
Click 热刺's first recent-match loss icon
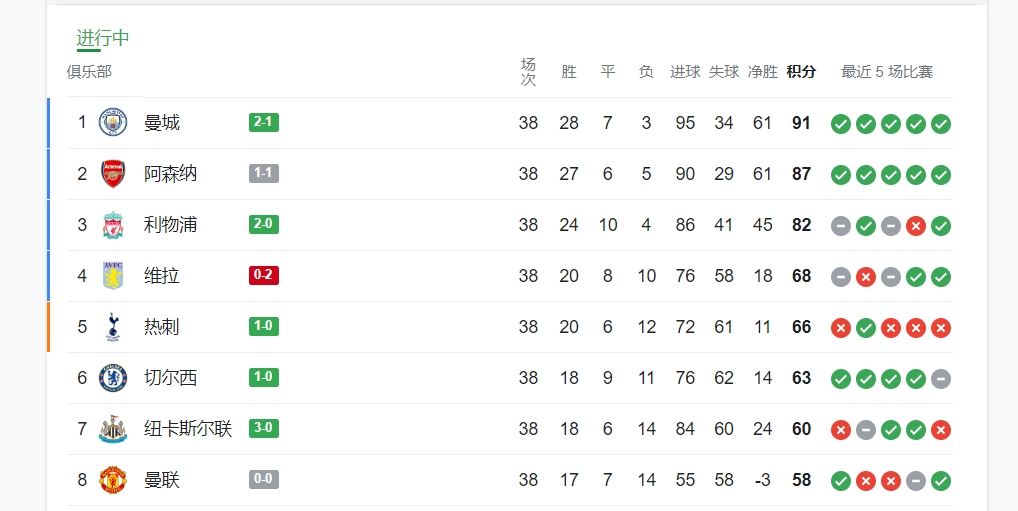click(841, 328)
